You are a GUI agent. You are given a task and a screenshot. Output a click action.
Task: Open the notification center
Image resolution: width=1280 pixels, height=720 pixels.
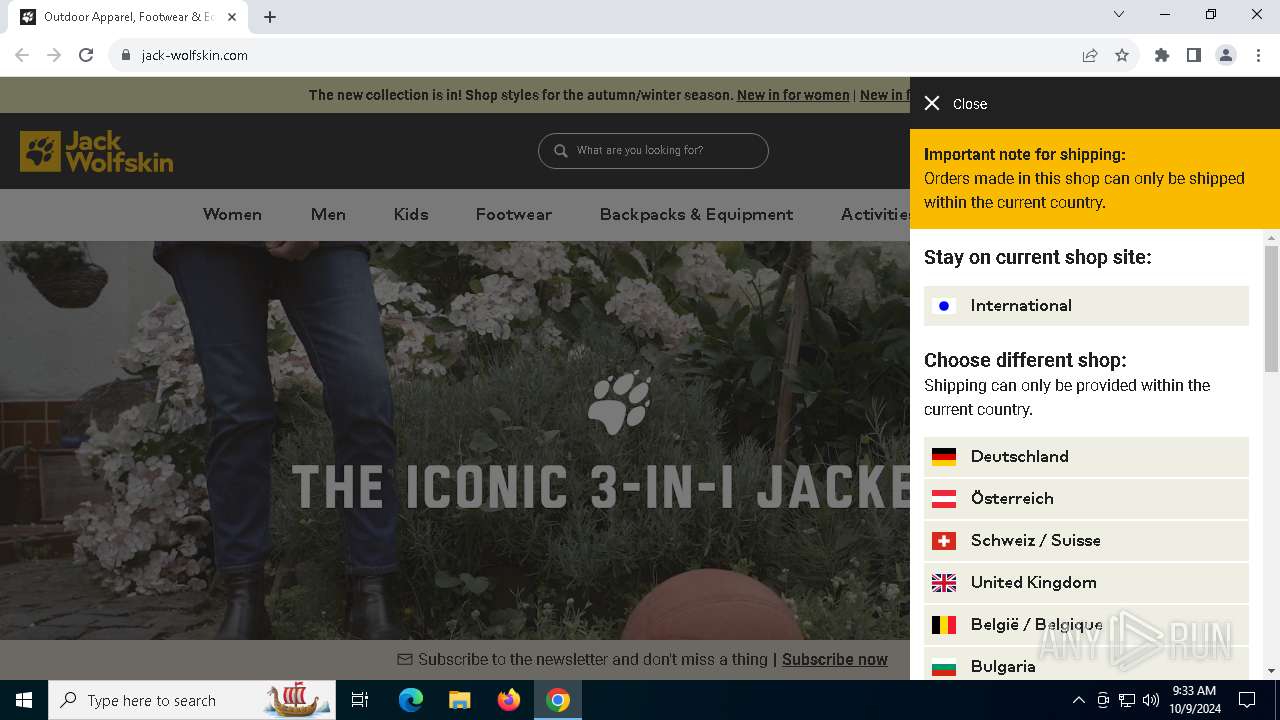pos(1247,700)
